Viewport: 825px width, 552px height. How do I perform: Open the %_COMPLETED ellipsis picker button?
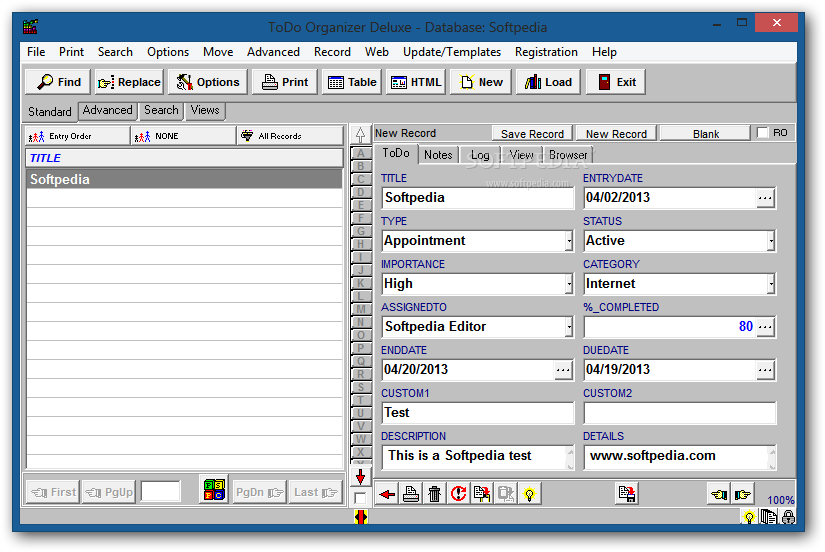tap(766, 327)
